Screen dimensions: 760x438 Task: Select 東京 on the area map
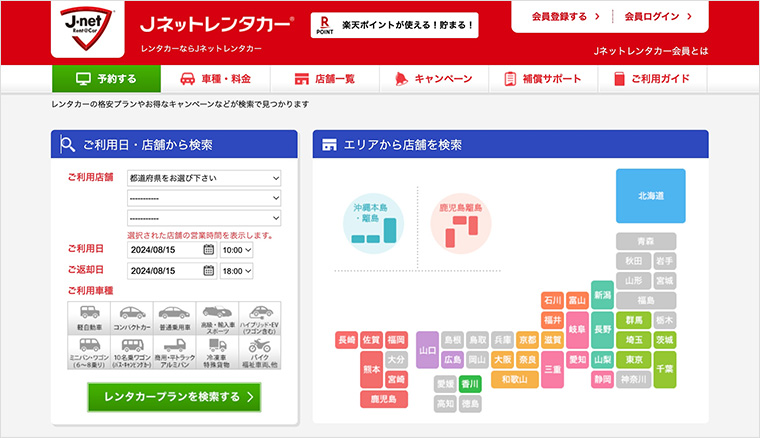pyautogui.click(x=634, y=360)
